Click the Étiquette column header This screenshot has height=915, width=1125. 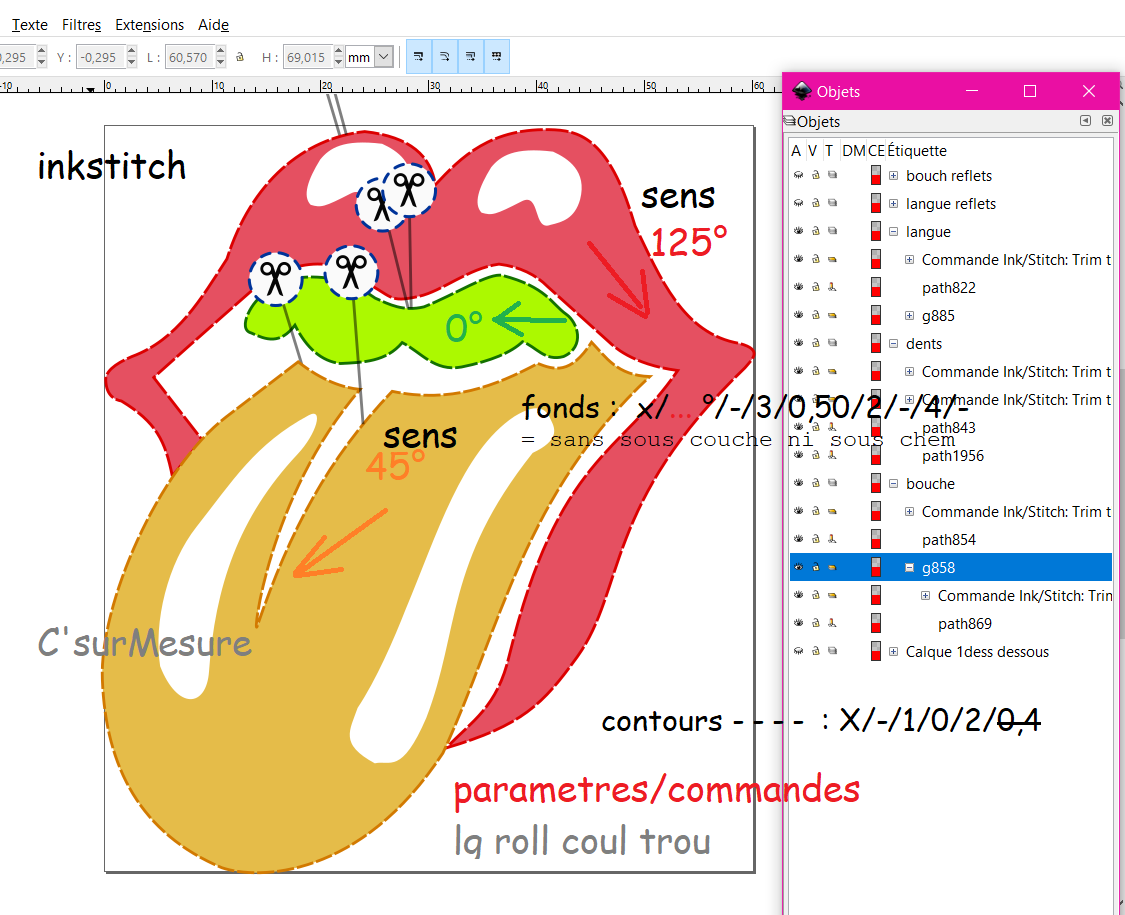click(x=916, y=151)
